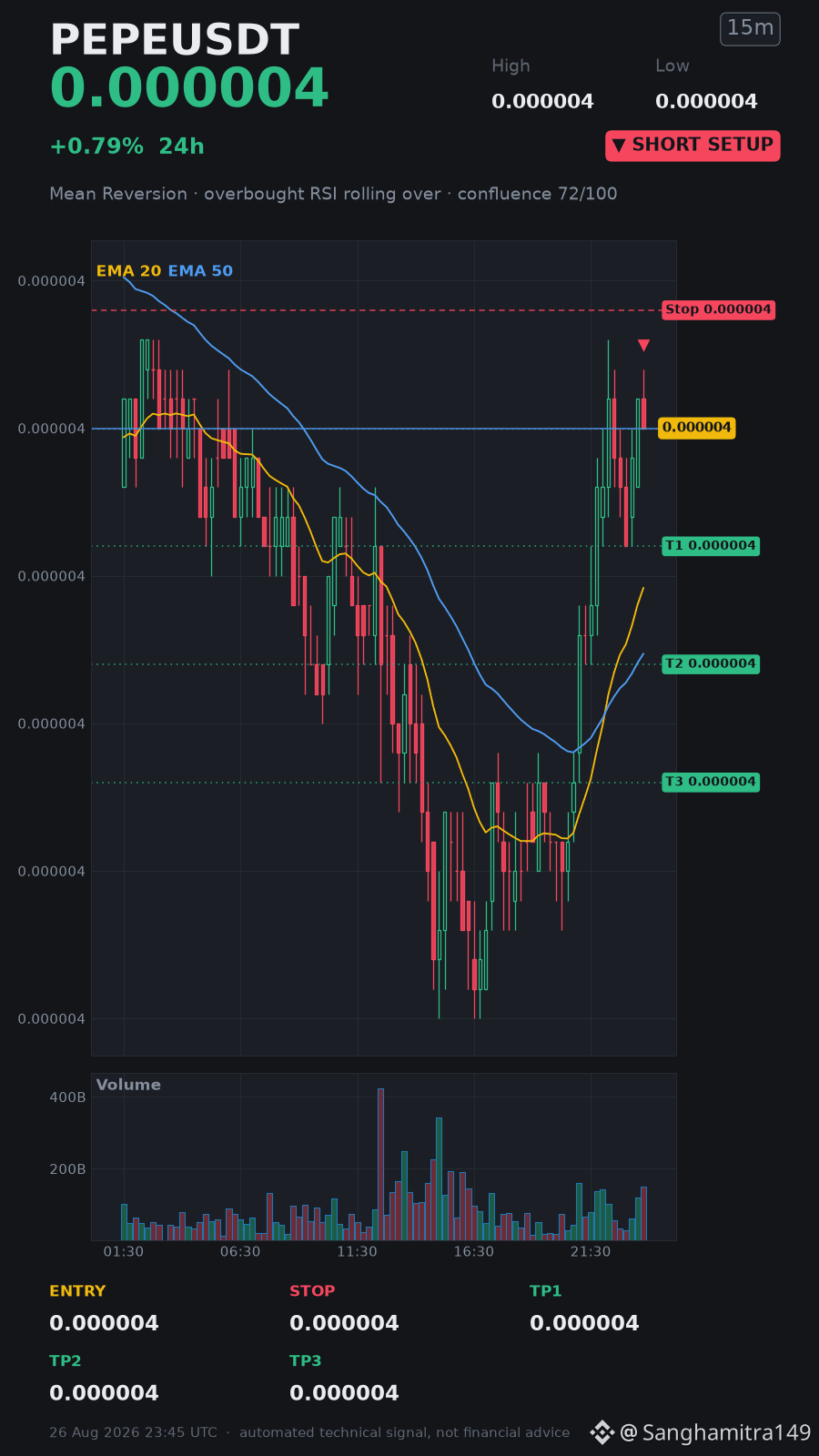The height and width of the screenshot is (1456, 819).
Task: Click the 400B volume axis label
Action: [67, 1097]
